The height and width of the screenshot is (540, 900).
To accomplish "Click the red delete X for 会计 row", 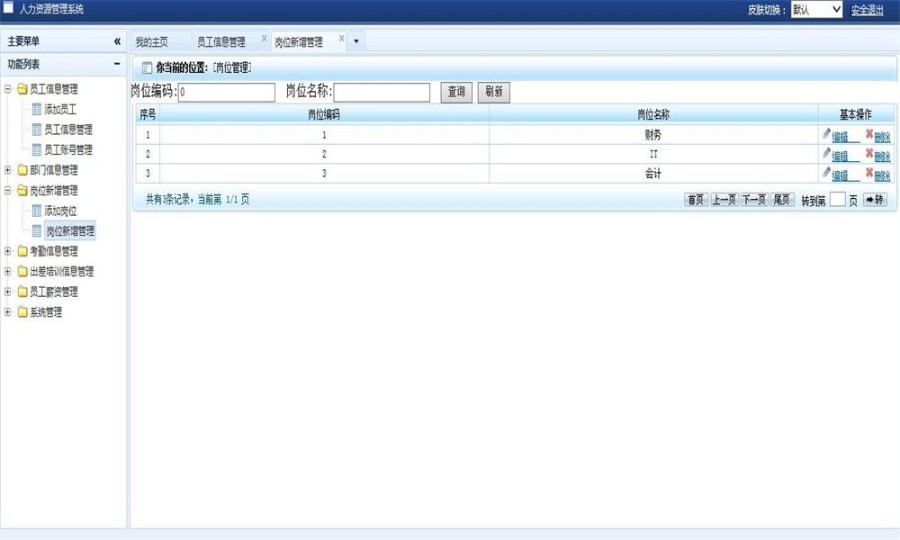I will point(870,172).
